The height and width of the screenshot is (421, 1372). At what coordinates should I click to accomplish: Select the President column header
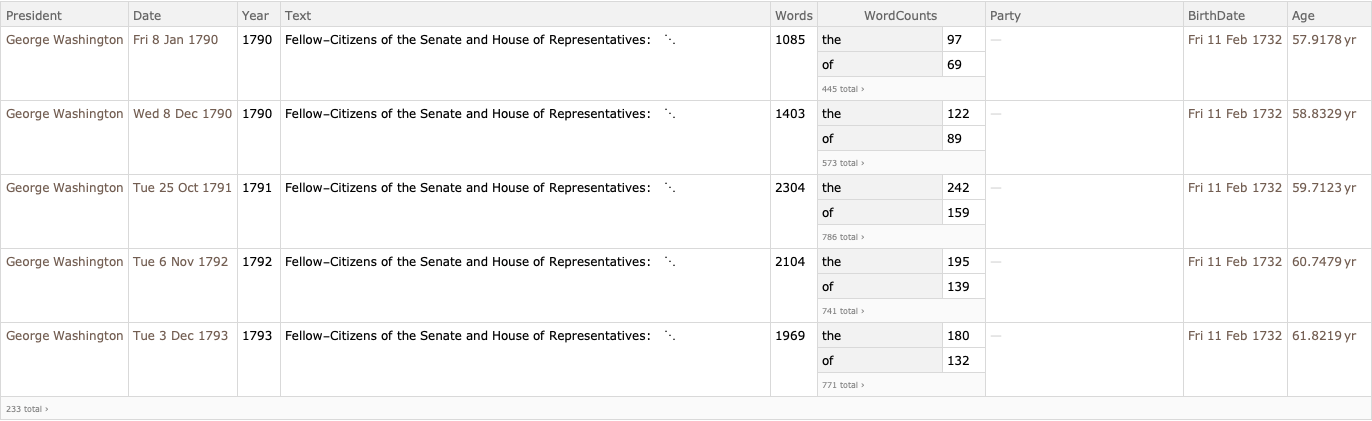34,16
